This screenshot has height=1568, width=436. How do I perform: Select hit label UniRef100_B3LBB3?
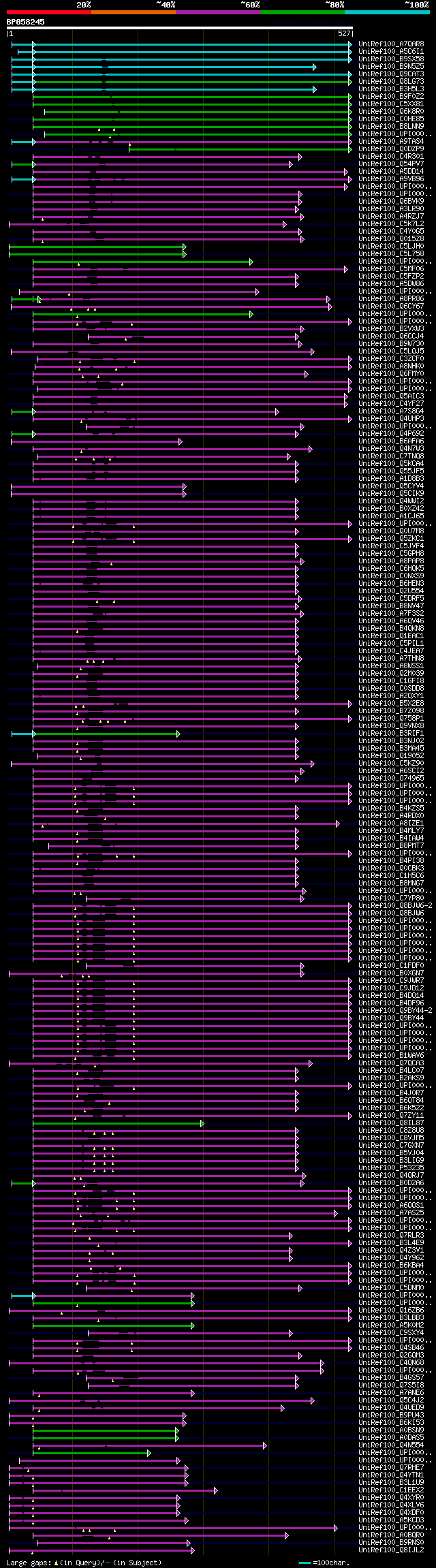[x=391, y=1317]
